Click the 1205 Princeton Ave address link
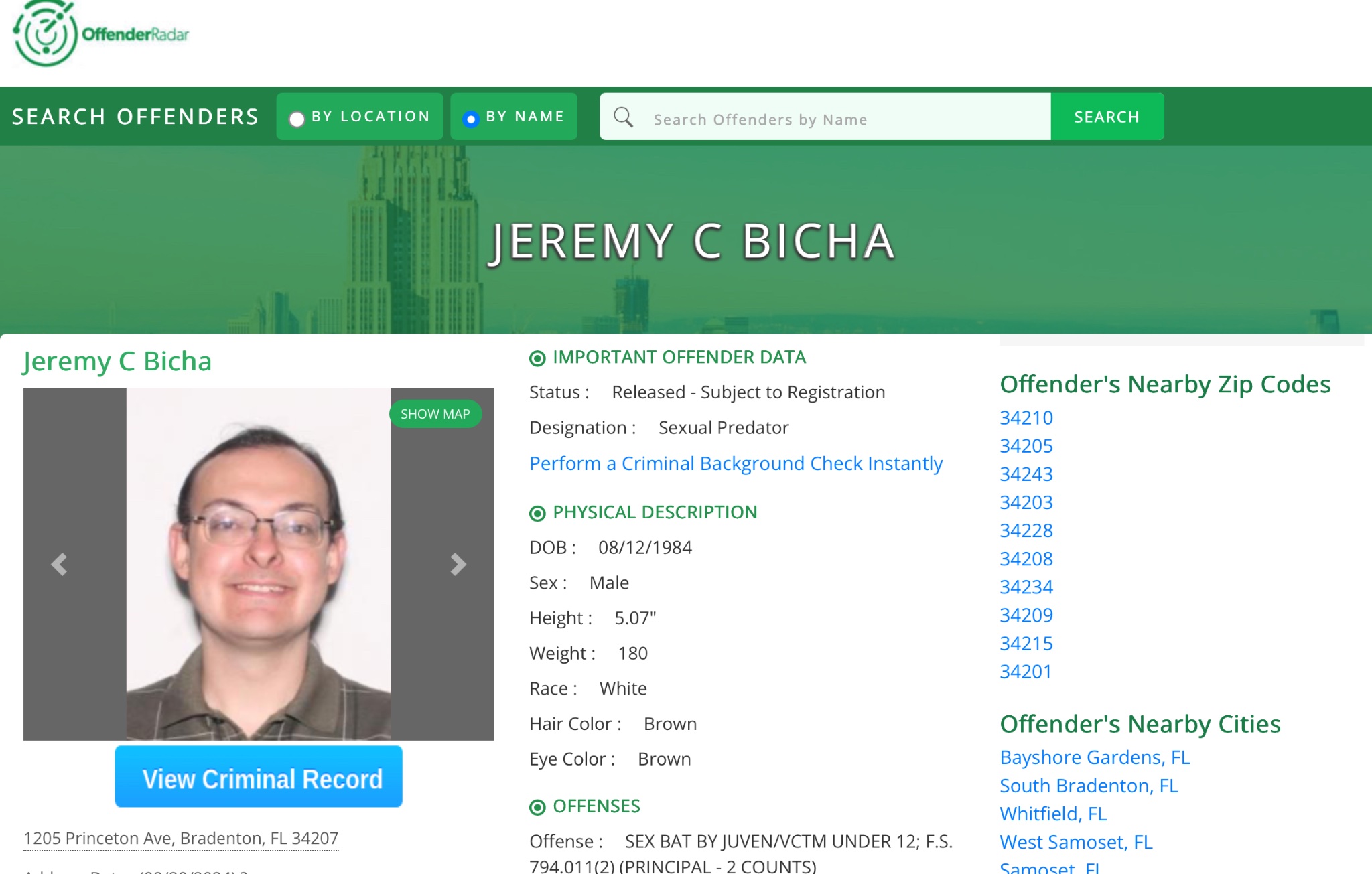The image size is (1372, 874). [181, 839]
